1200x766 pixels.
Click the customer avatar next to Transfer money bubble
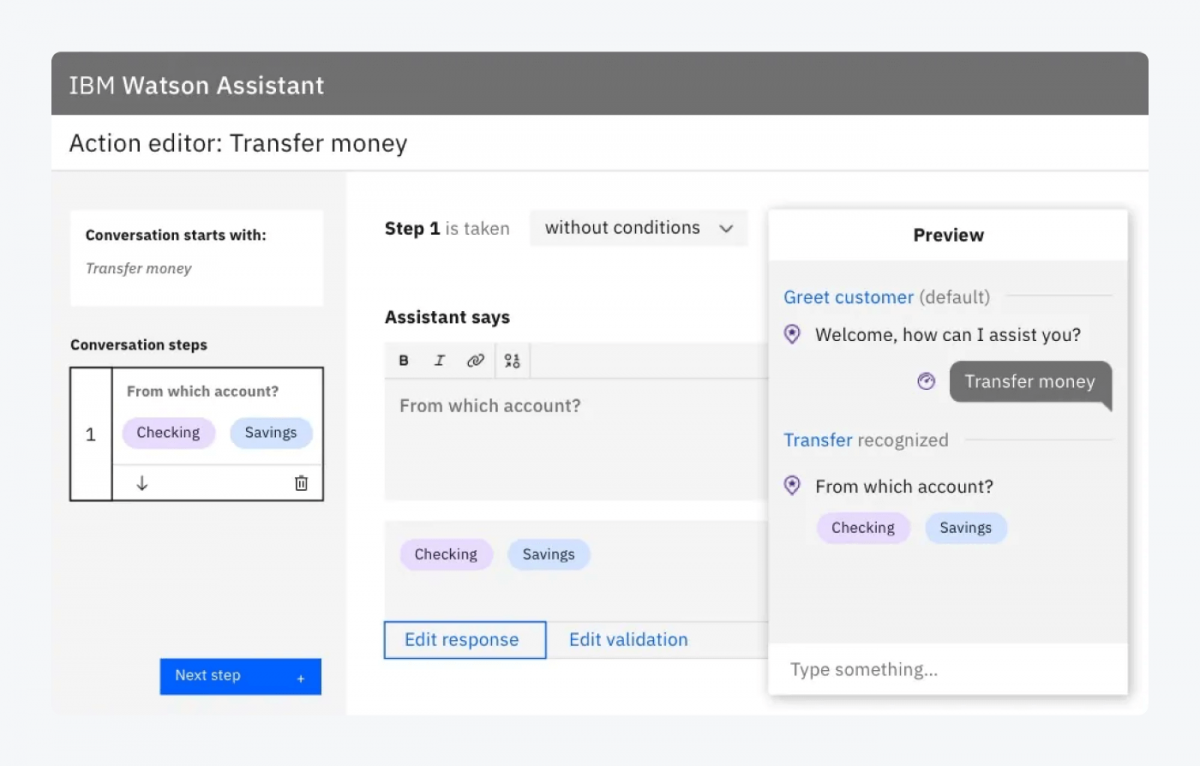(926, 381)
